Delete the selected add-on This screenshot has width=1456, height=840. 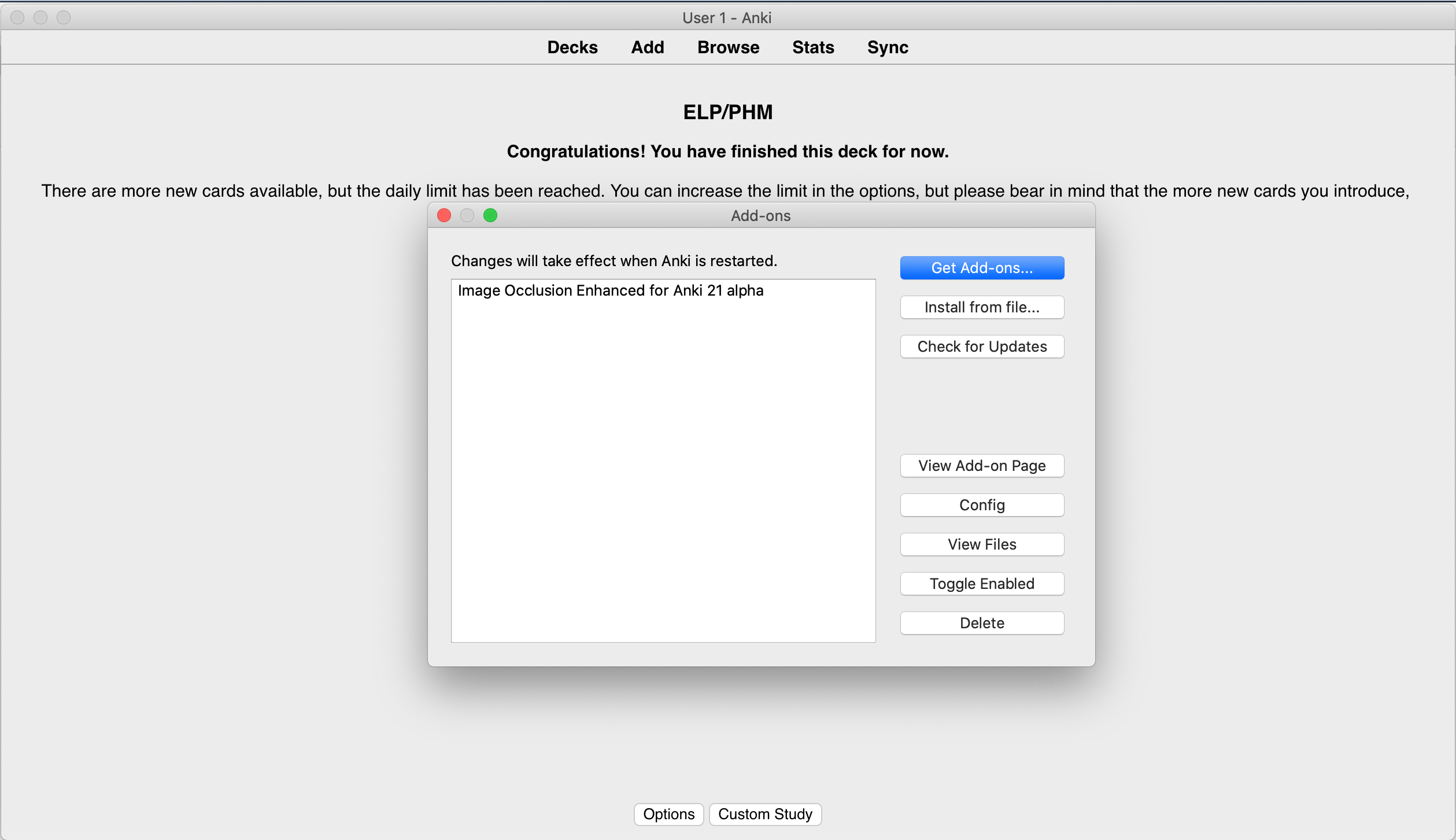click(981, 622)
